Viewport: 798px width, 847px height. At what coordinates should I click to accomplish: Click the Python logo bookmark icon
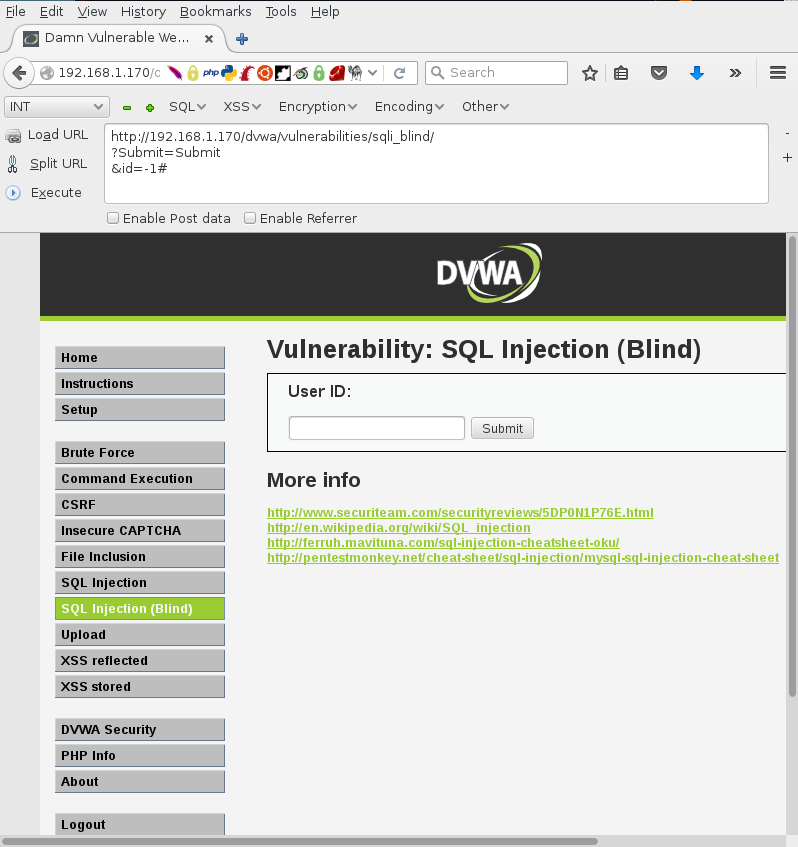click(229, 73)
